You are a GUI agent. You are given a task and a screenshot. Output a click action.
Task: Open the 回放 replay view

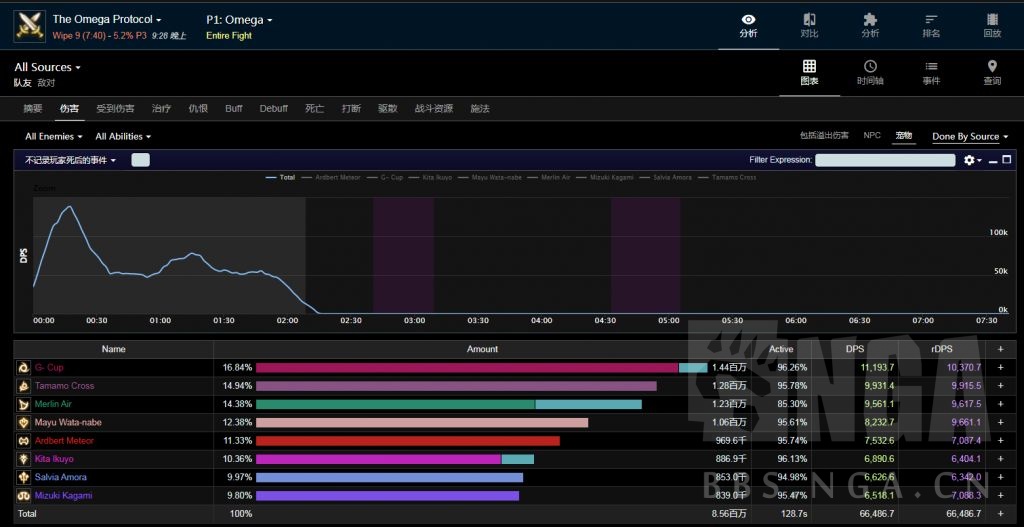[x=992, y=25]
